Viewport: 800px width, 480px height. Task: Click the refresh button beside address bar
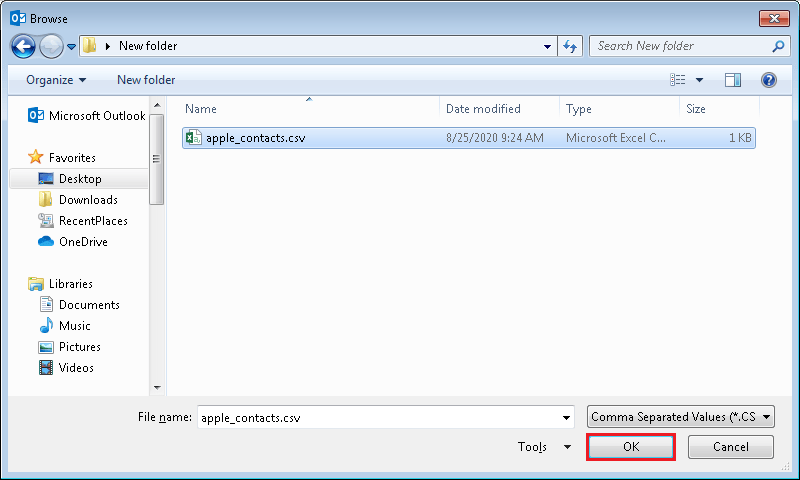[x=570, y=46]
